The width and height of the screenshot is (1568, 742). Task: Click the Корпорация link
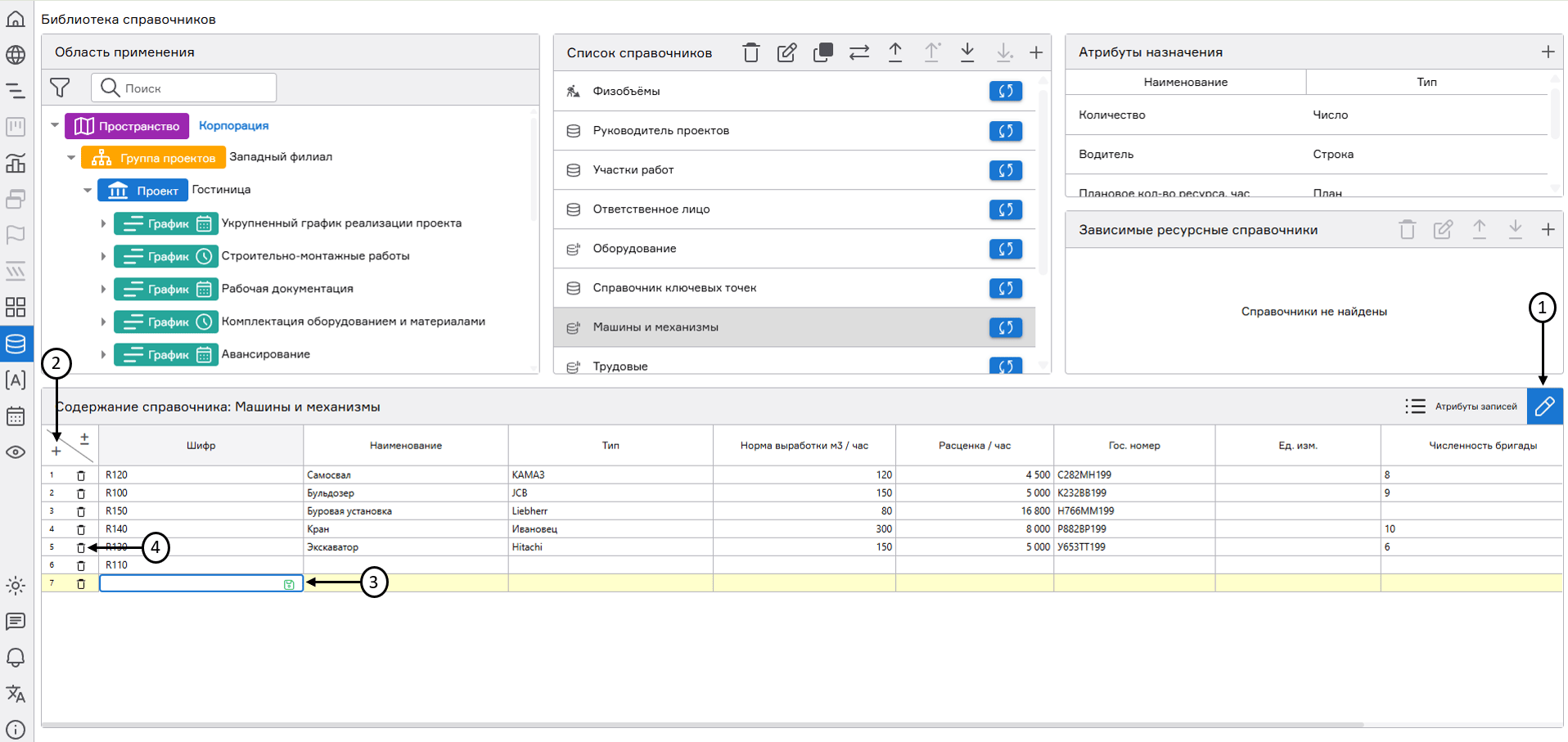[x=233, y=126]
